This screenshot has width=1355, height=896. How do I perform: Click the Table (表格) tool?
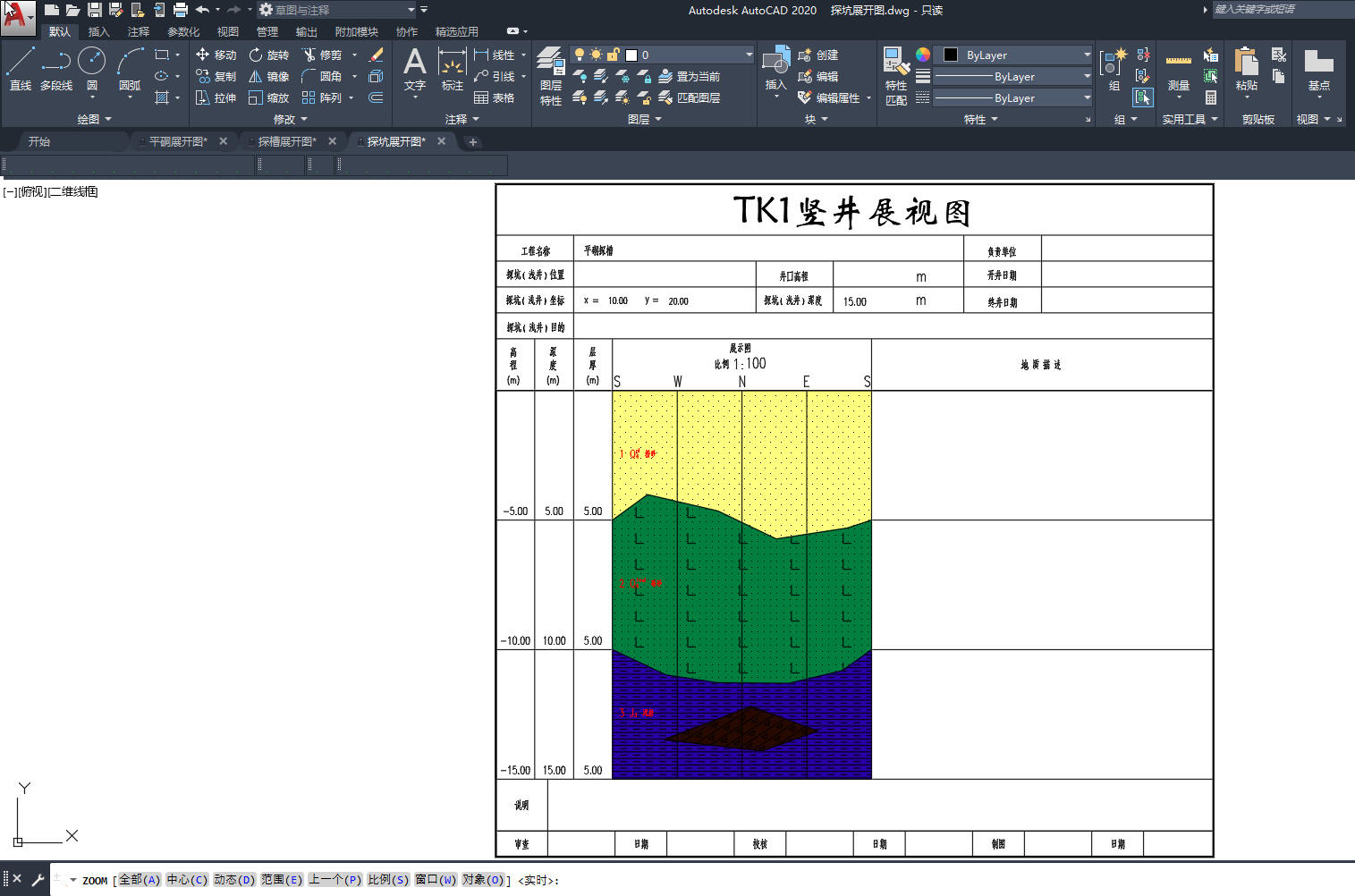(x=494, y=97)
